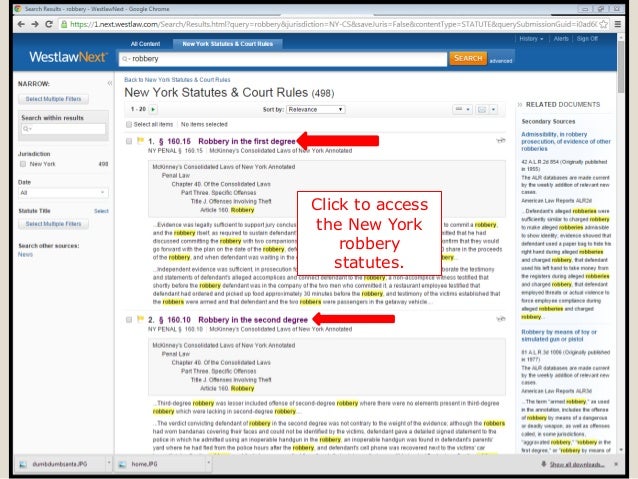
Task: Click the dumbdumbsanta.JPG download item
Action: tap(59, 464)
